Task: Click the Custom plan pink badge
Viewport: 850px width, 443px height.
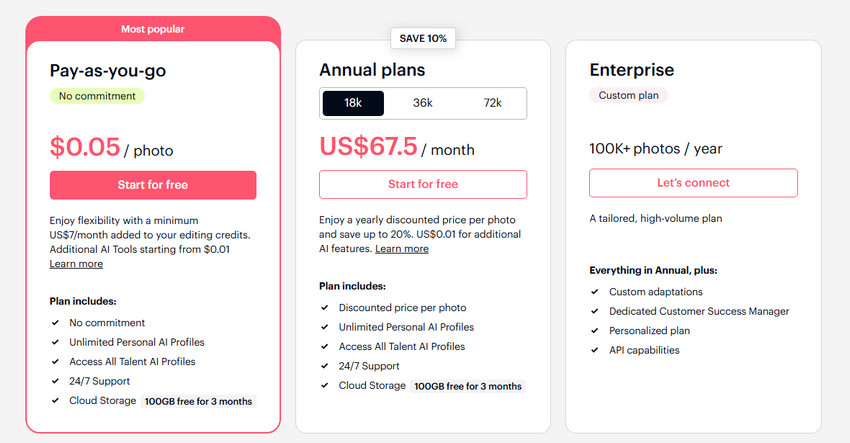Action: click(x=628, y=95)
